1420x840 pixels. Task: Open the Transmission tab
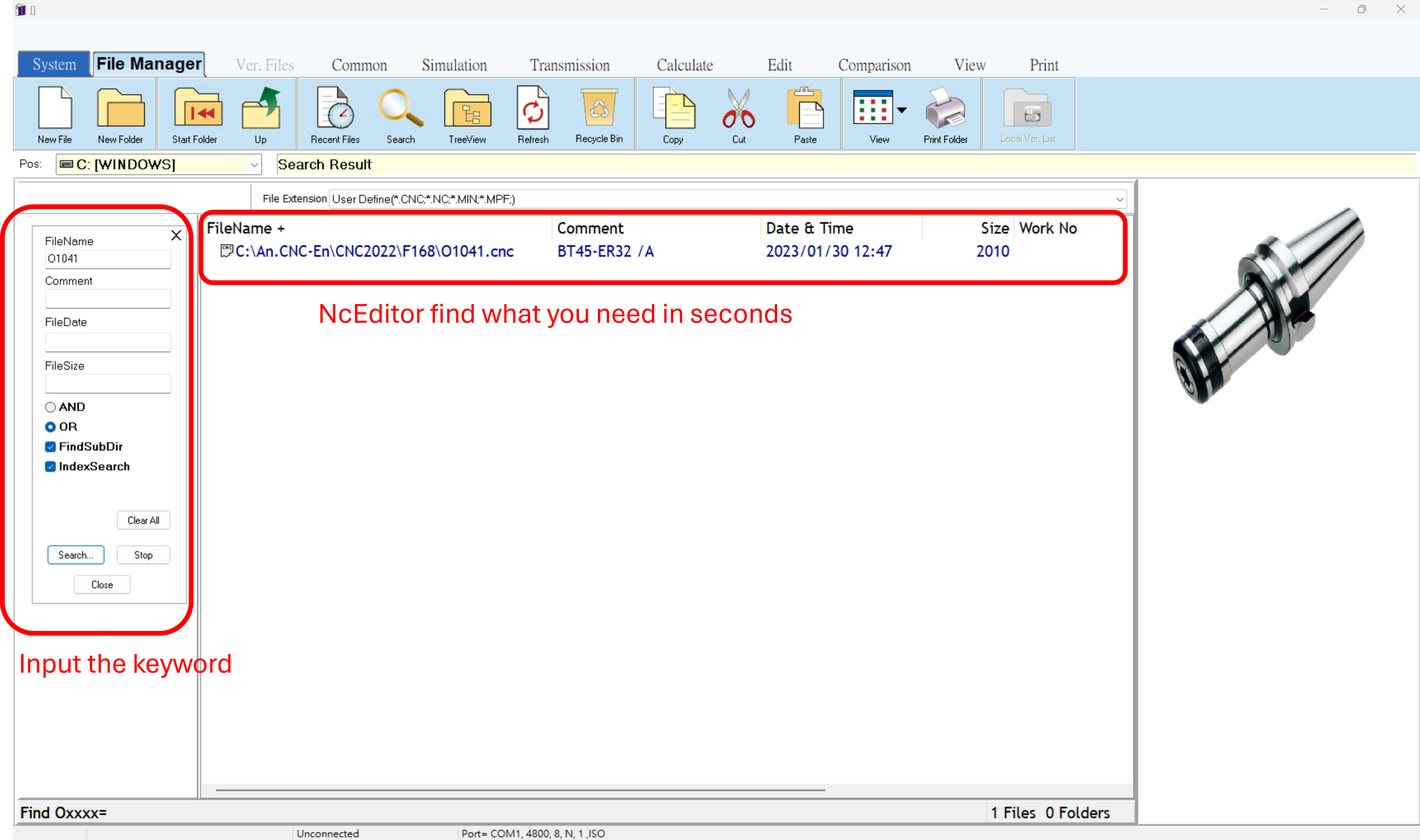pos(569,65)
